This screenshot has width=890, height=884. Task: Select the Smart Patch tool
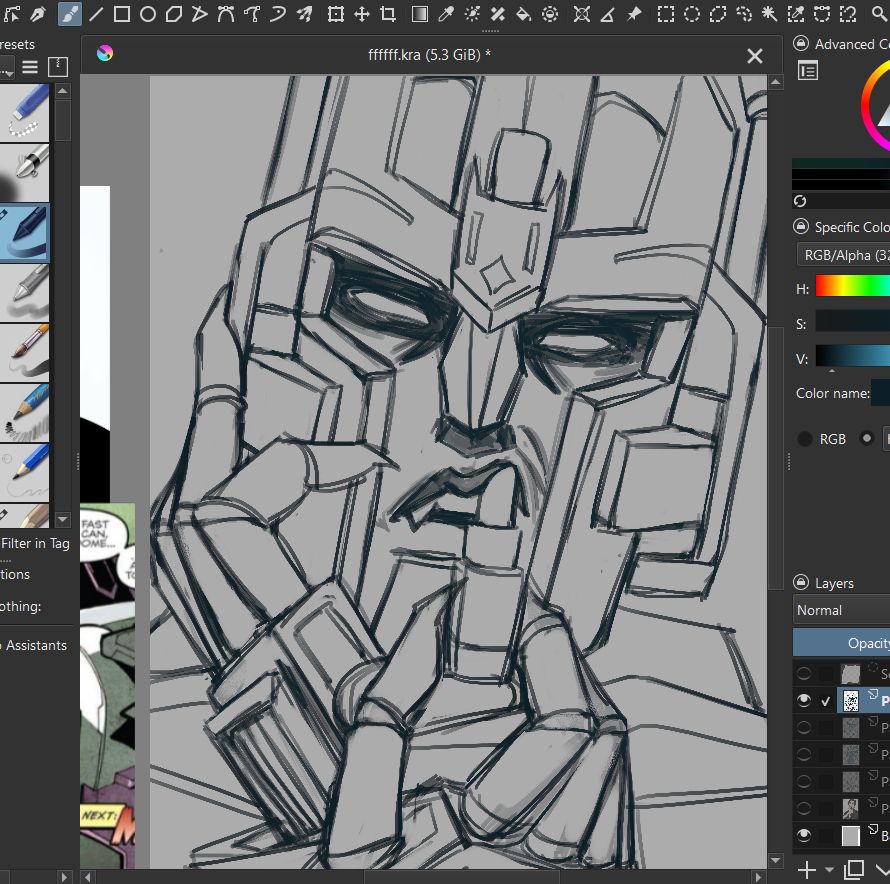[498, 14]
